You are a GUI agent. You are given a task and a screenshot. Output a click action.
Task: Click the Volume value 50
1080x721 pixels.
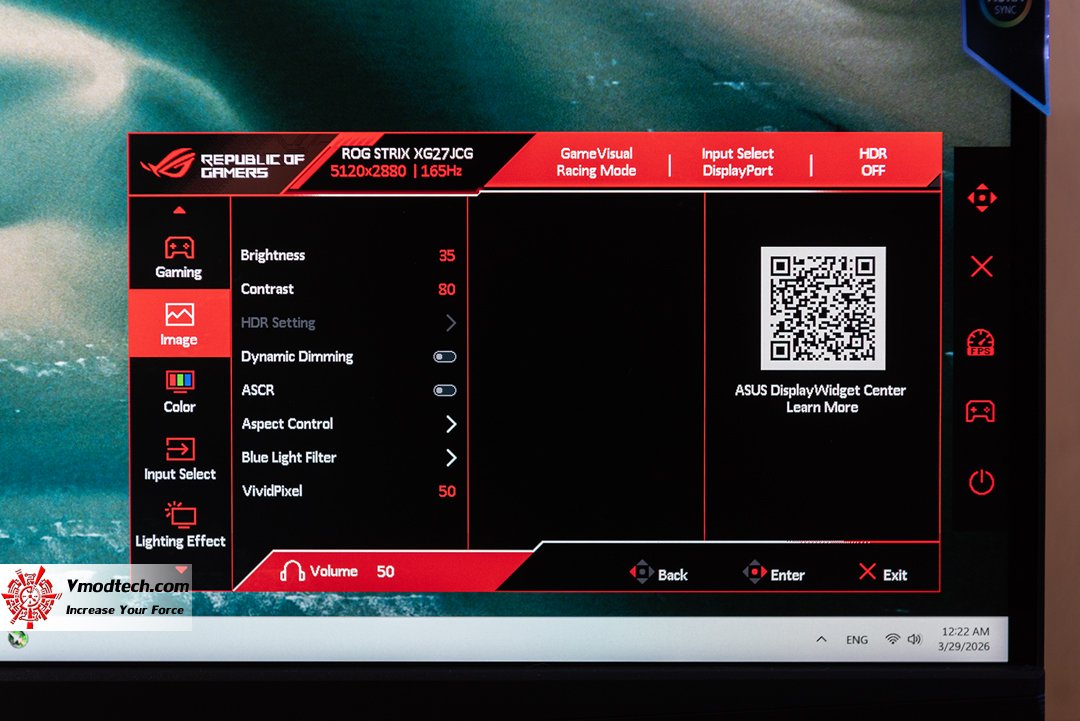point(386,572)
